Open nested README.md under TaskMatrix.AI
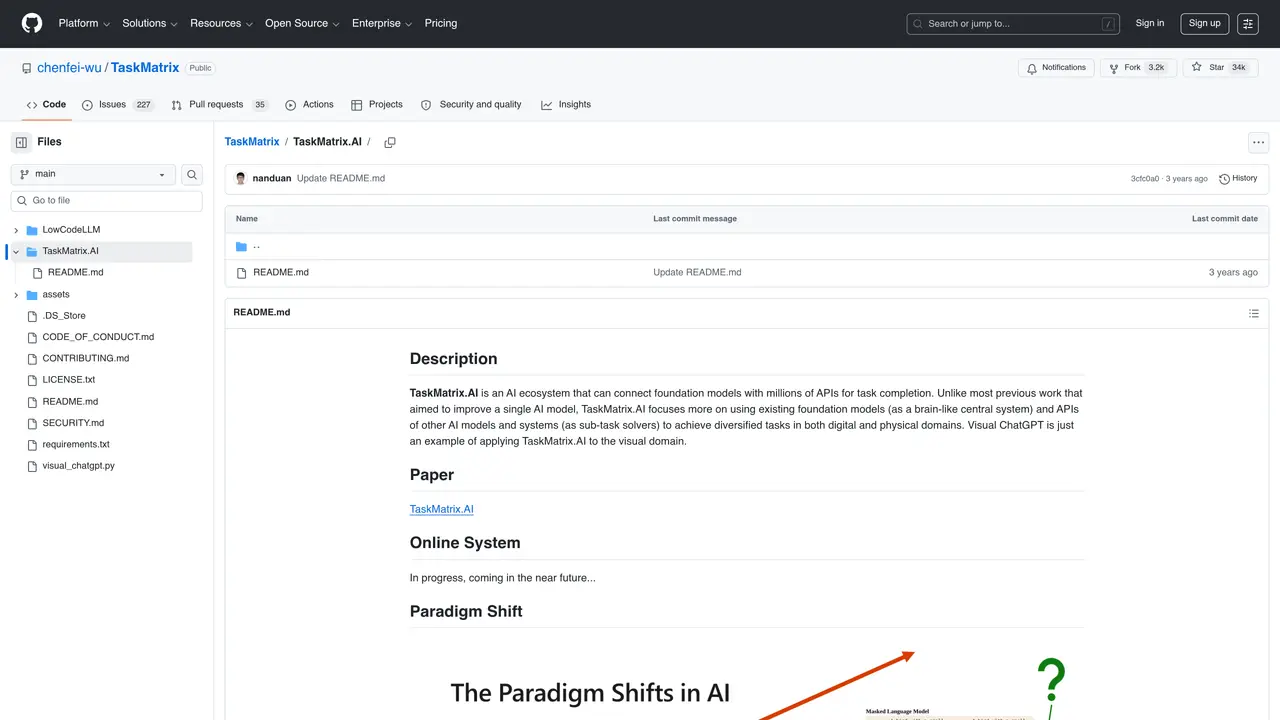This screenshot has height=720, width=1280. pyautogui.click(x=75, y=272)
